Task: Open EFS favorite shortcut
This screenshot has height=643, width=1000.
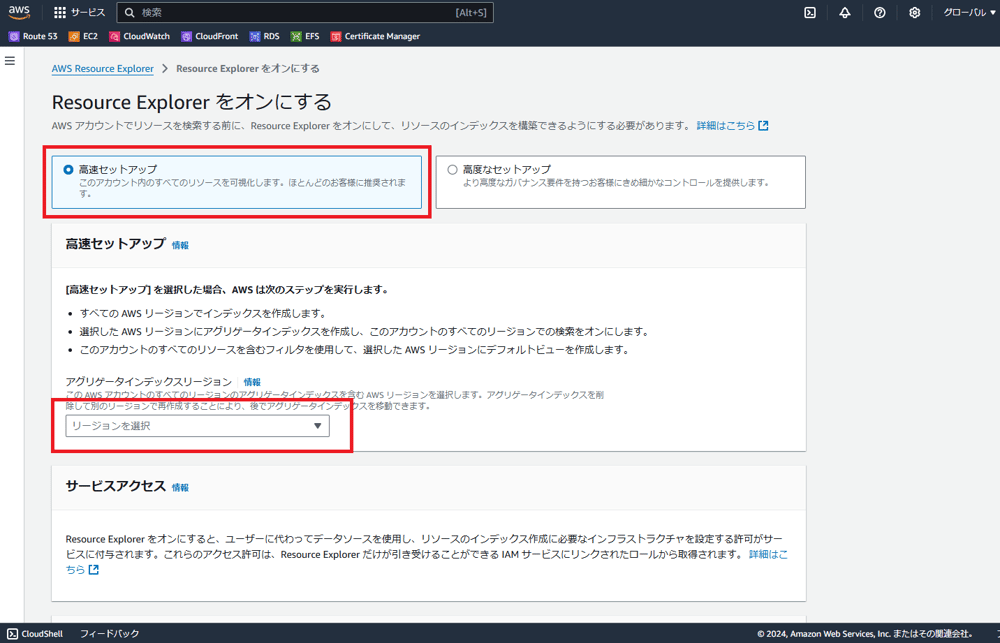Action: [305, 36]
